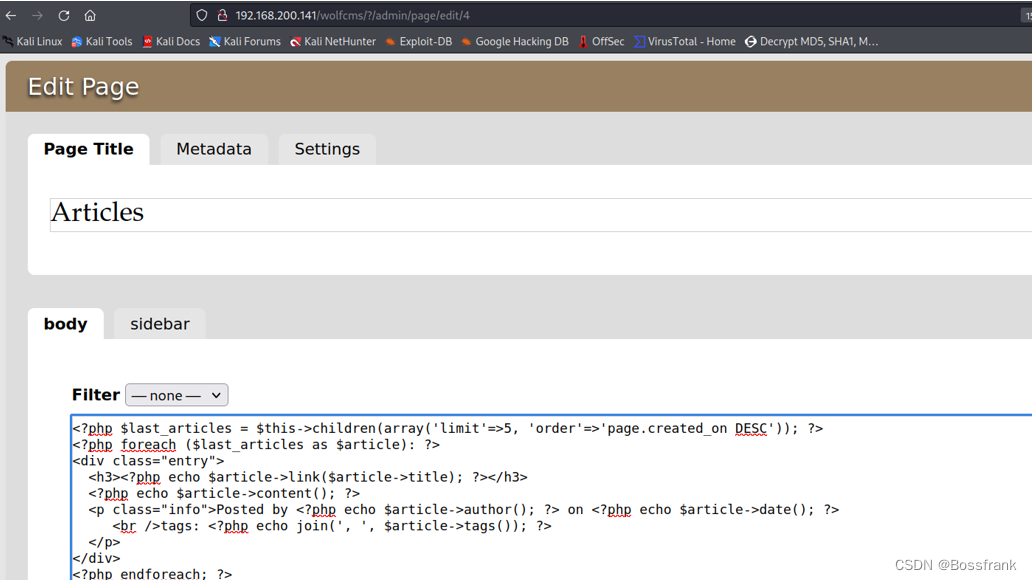Switch to the Metadata tab

click(x=214, y=149)
